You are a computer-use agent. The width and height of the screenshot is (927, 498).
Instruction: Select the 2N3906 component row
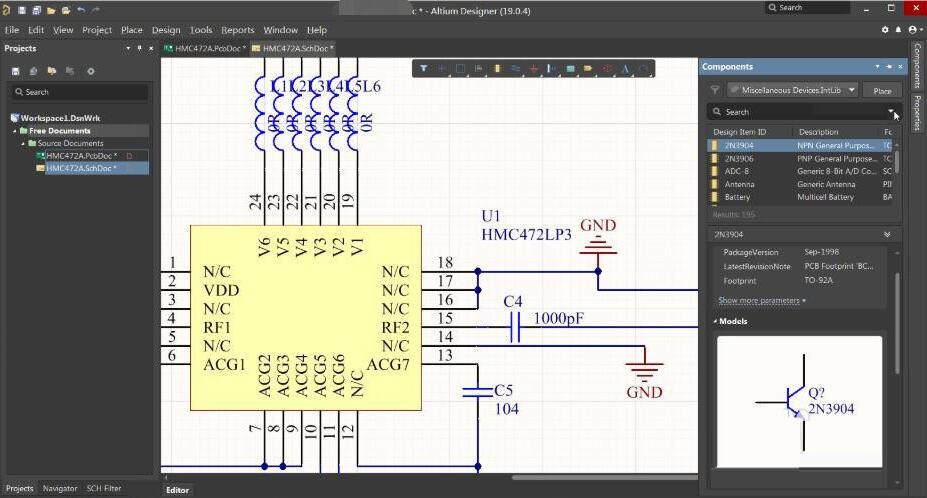click(x=802, y=159)
